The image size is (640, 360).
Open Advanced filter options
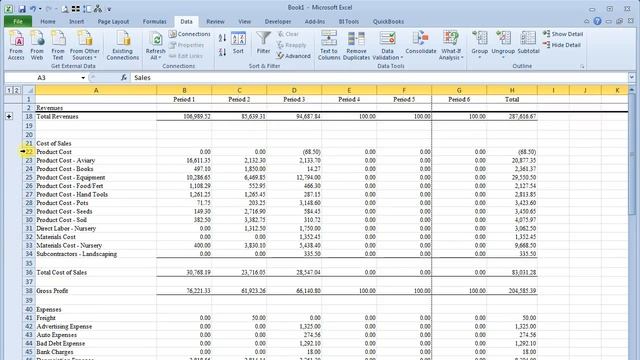pos(293,56)
